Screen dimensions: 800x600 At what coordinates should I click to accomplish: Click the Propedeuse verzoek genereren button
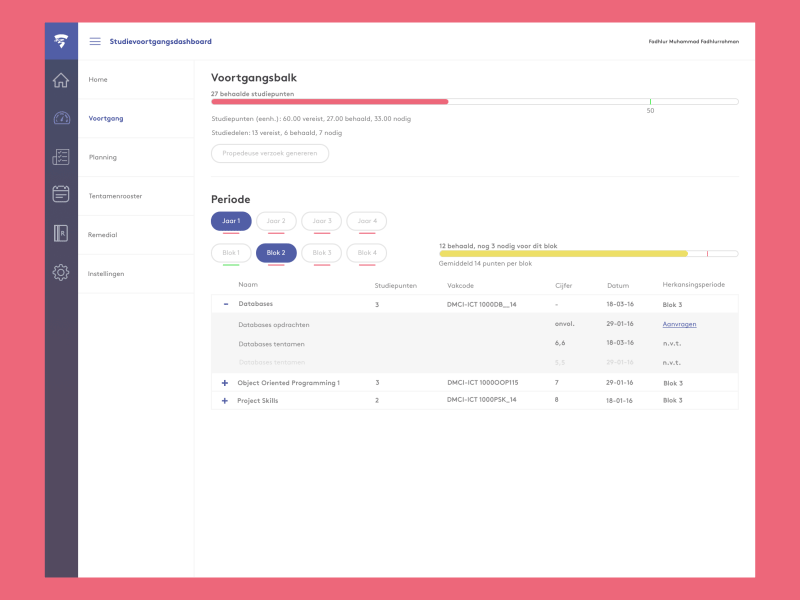[270, 153]
